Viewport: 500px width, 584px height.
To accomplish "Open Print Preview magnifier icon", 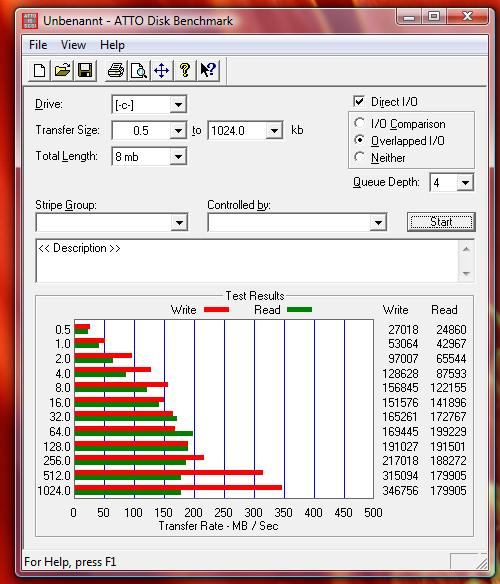I will pos(139,70).
